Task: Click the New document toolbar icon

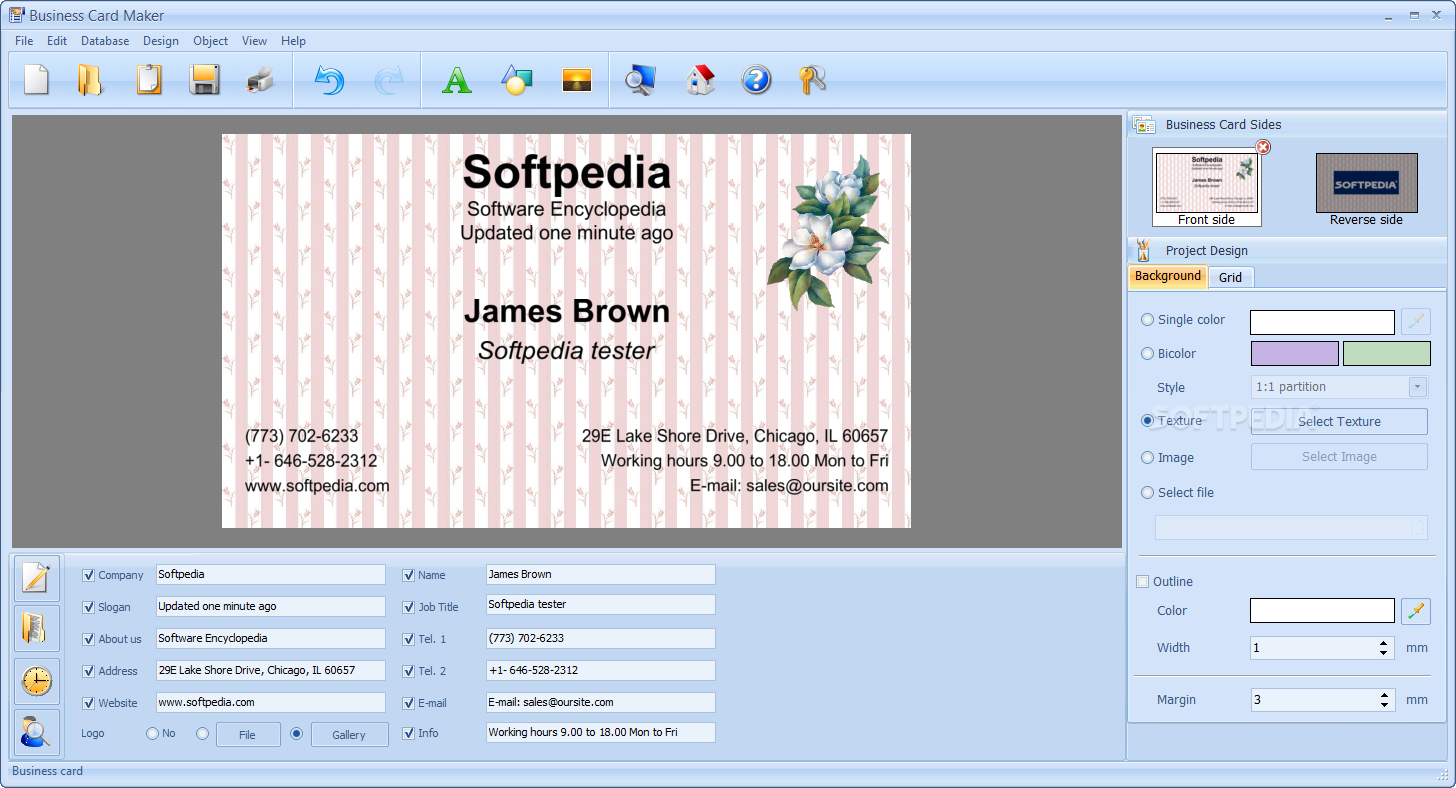Action: (37, 80)
